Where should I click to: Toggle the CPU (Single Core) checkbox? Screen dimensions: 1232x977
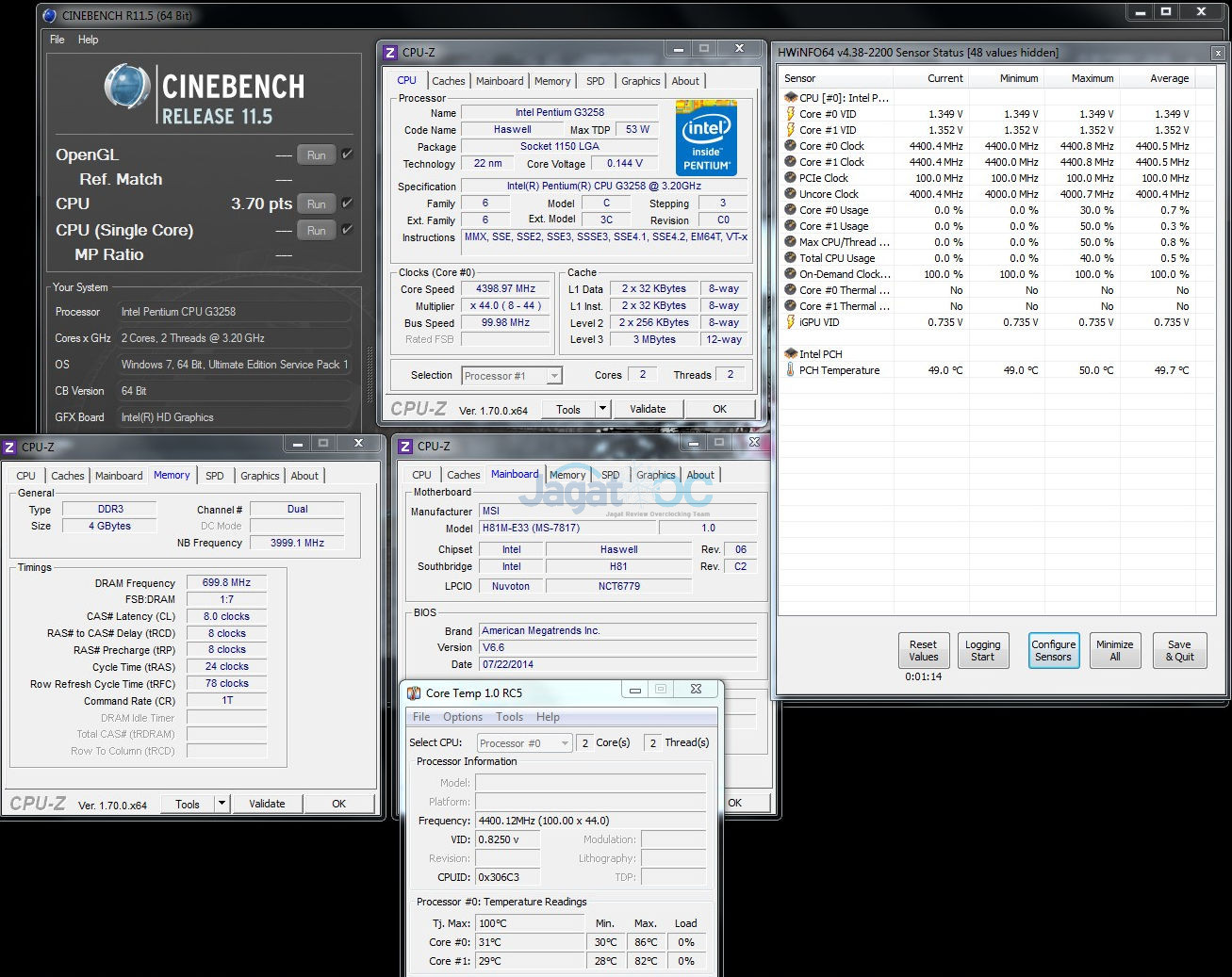coord(347,230)
